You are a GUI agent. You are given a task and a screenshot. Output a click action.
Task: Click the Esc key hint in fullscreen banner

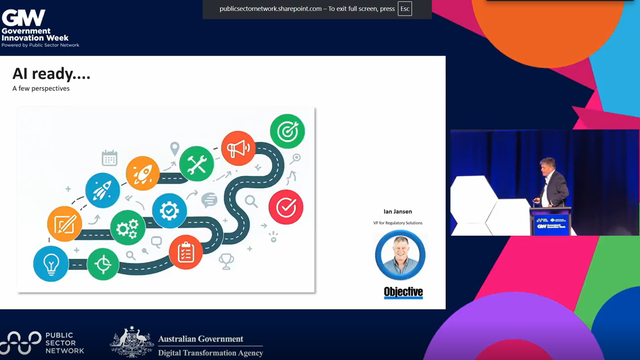404,9
